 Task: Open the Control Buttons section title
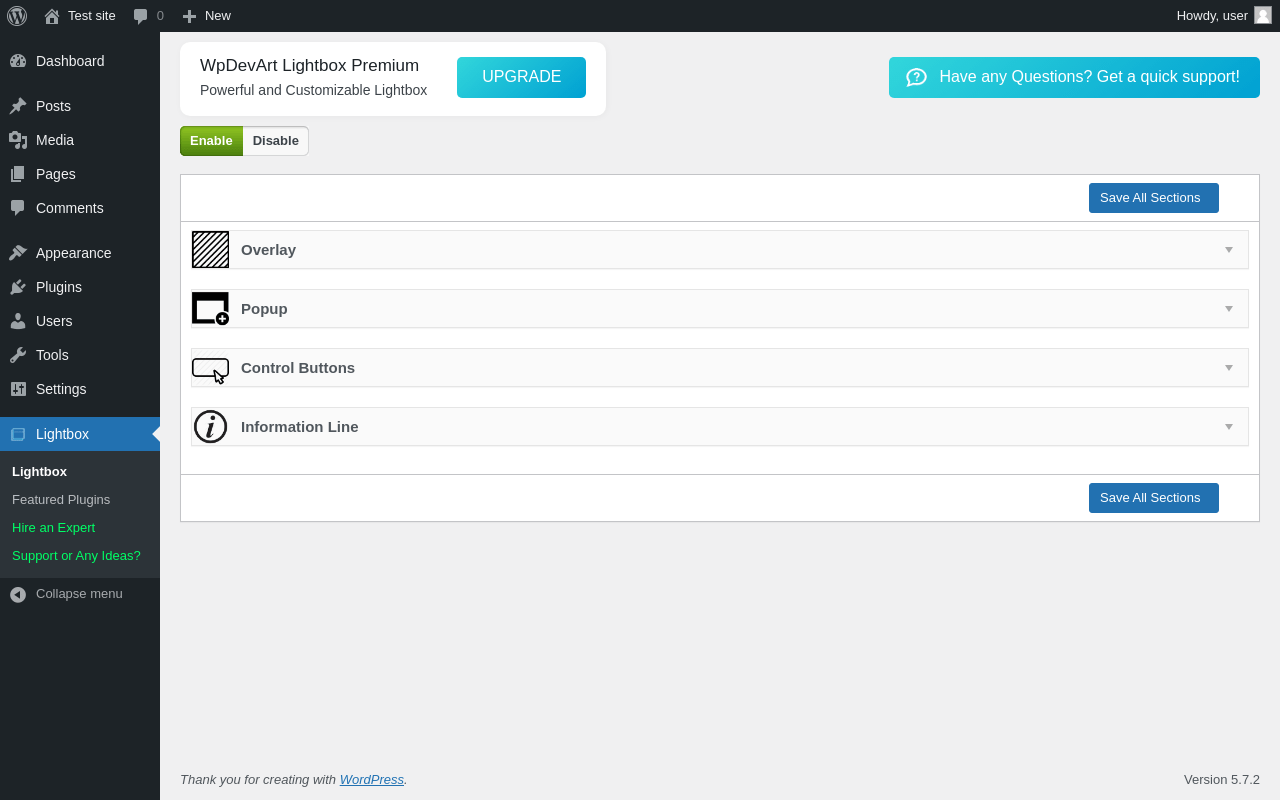coord(298,368)
